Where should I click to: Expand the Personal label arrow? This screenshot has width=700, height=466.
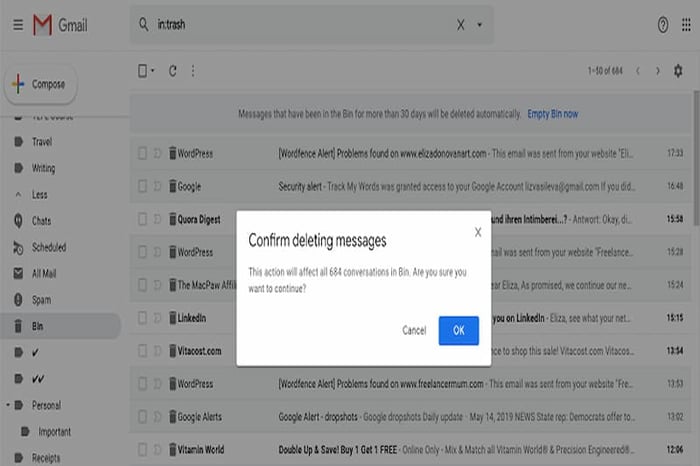[8, 405]
